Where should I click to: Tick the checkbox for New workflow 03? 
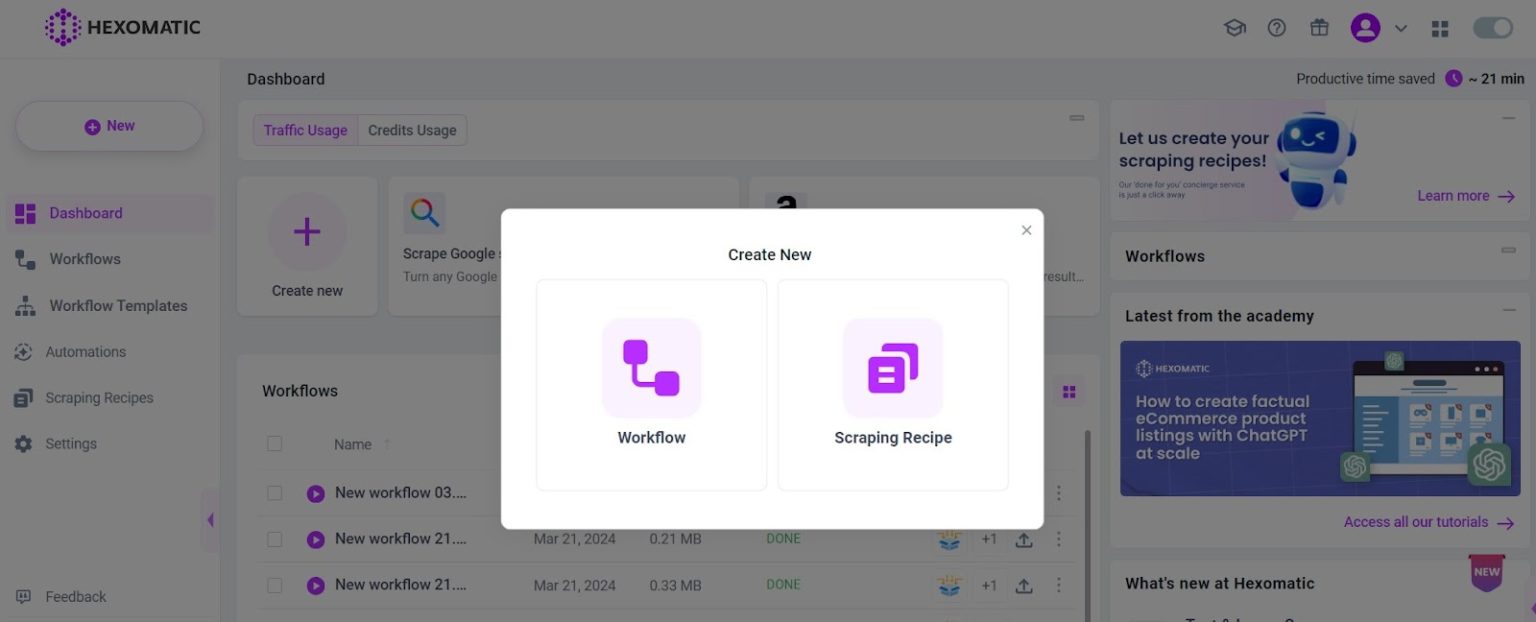tap(275, 493)
